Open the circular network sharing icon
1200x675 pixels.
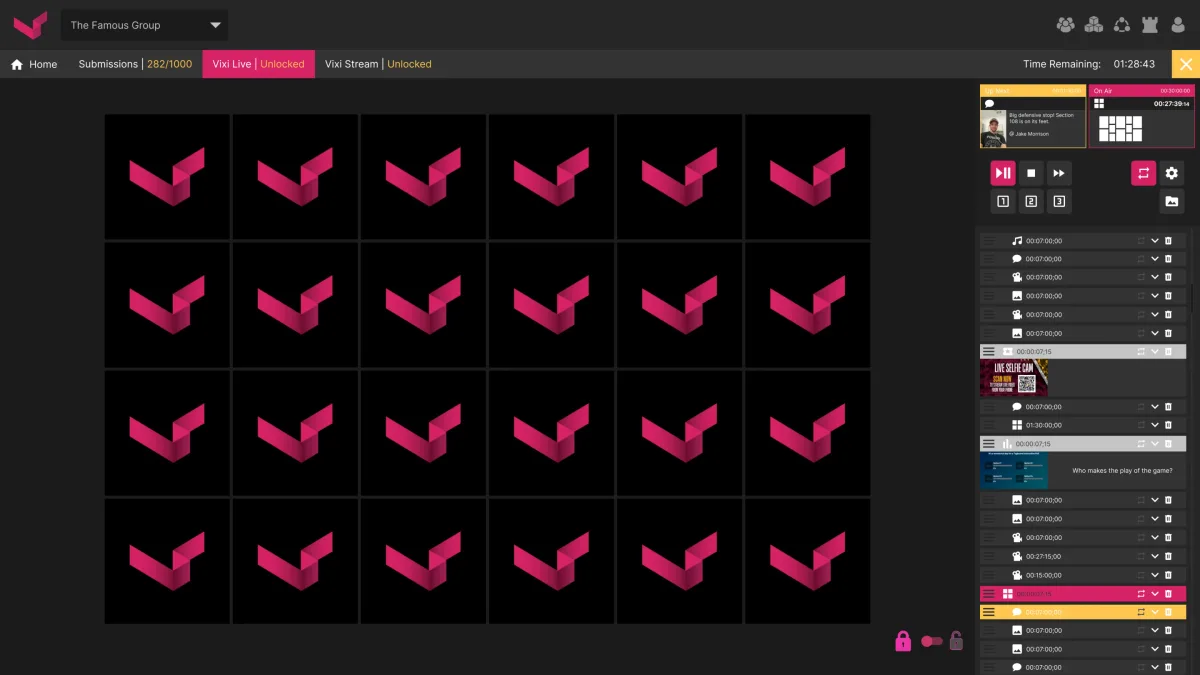(x=1122, y=25)
